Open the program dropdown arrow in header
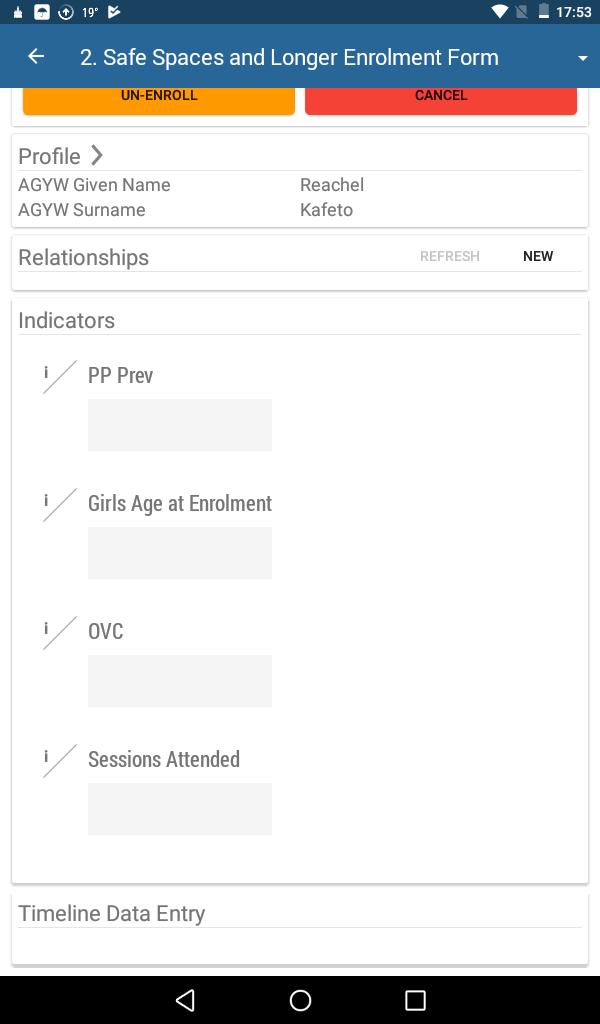This screenshot has height=1024, width=600. coord(583,58)
